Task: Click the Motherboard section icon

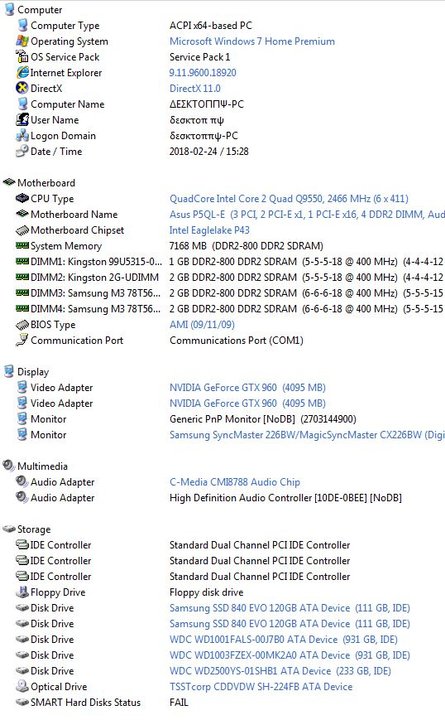Action: click(9, 182)
